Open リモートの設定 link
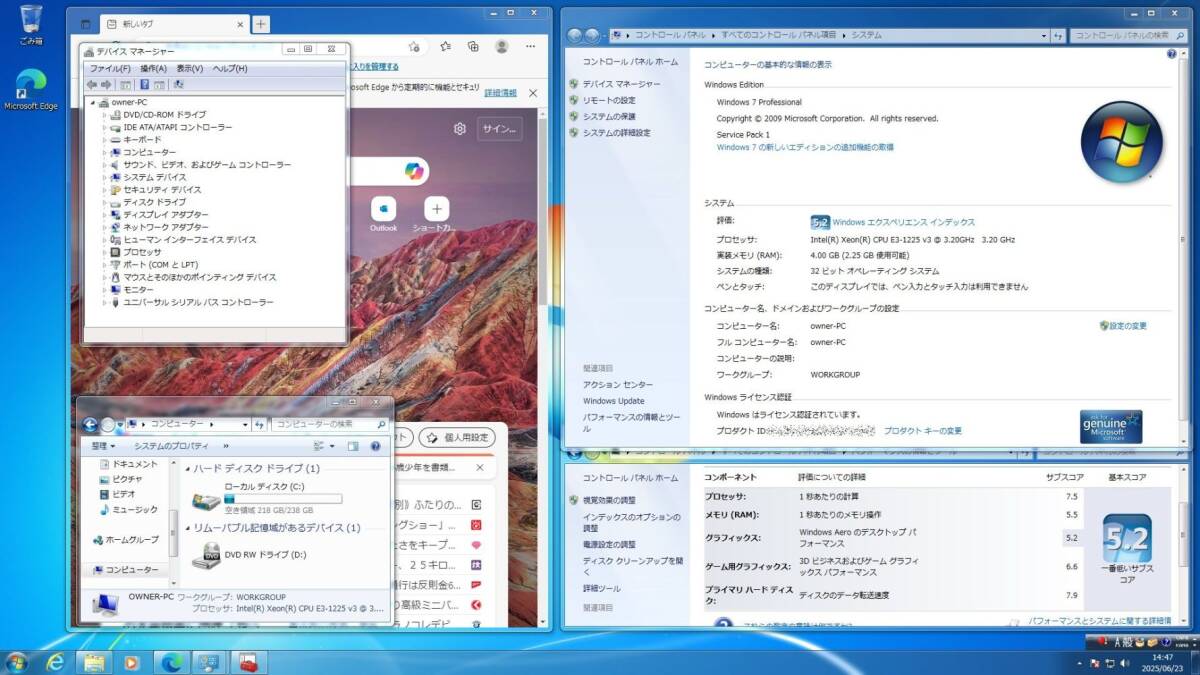Image resolution: width=1200 pixels, height=675 pixels. pyautogui.click(x=609, y=100)
